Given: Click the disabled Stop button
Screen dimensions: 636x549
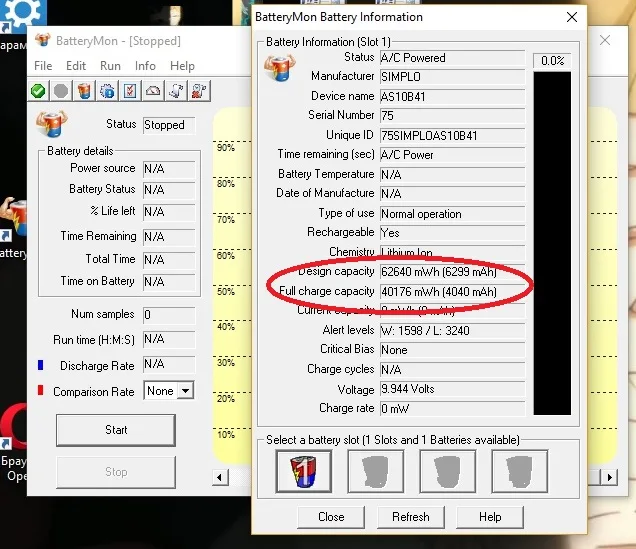Looking at the screenshot, I should click(x=116, y=472).
